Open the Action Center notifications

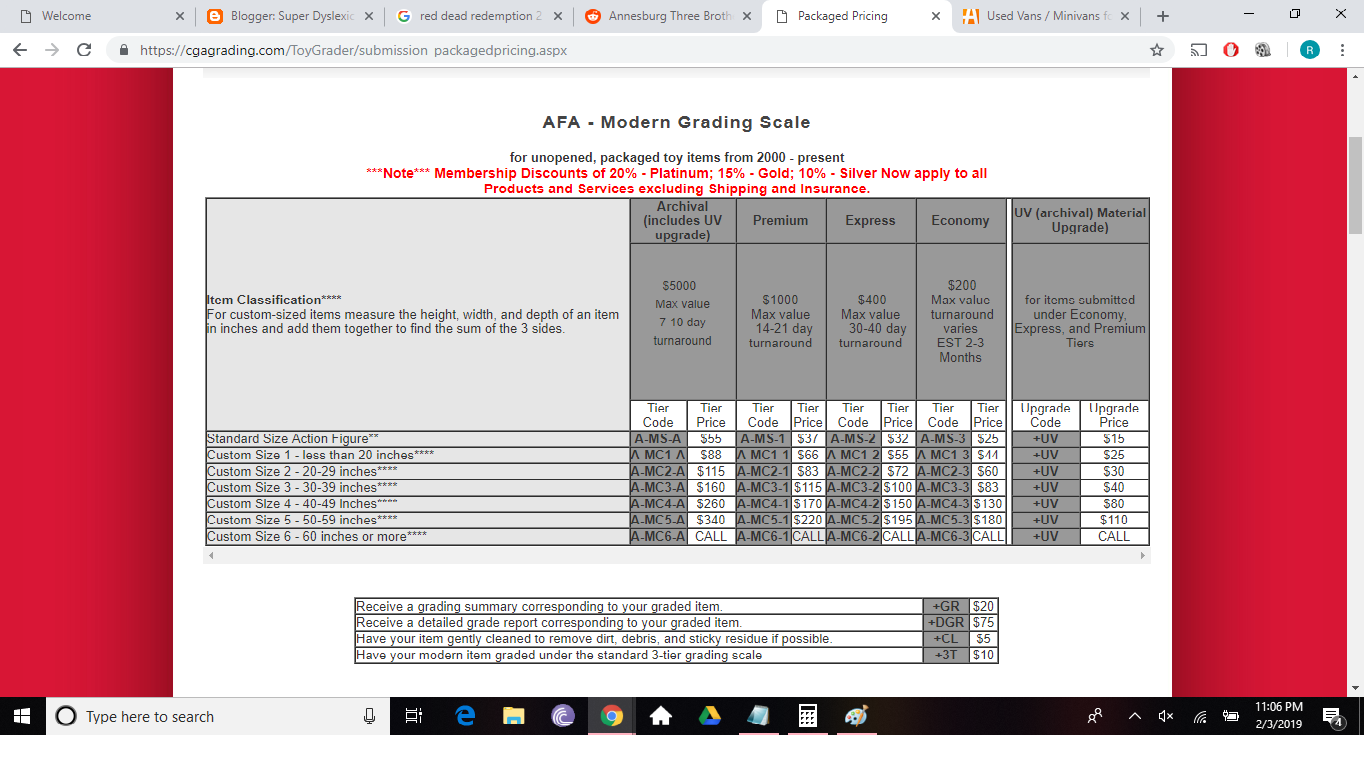(1333, 716)
